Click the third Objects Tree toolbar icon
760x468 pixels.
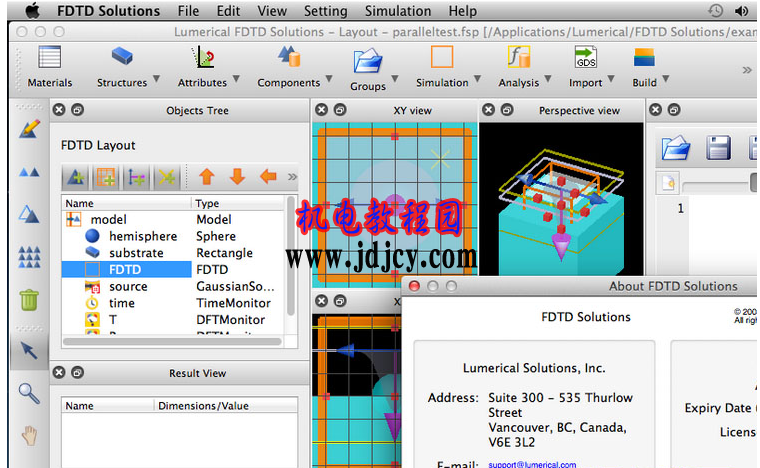click(136, 177)
